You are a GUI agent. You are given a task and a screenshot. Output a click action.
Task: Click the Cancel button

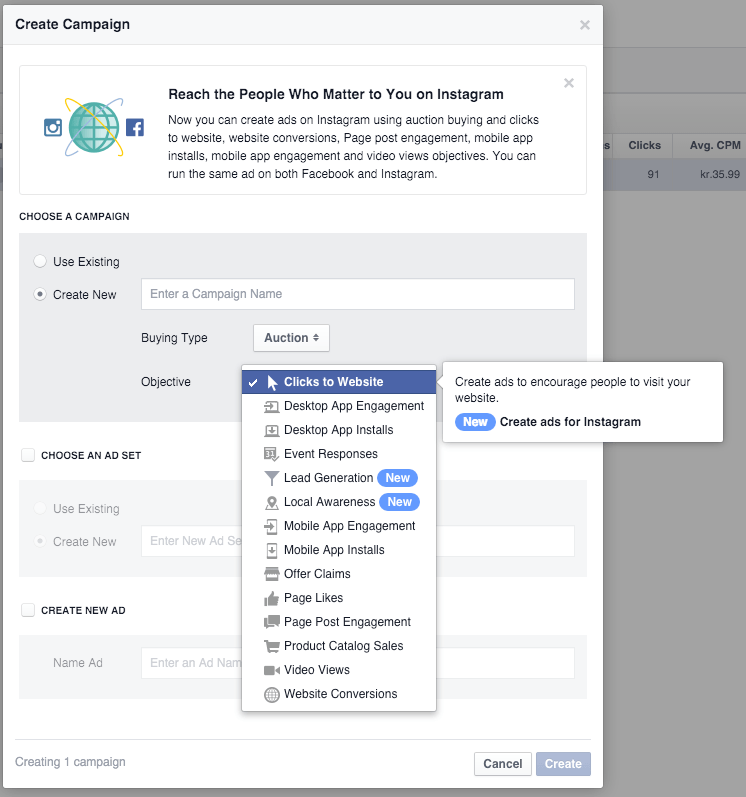[x=503, y=764]
